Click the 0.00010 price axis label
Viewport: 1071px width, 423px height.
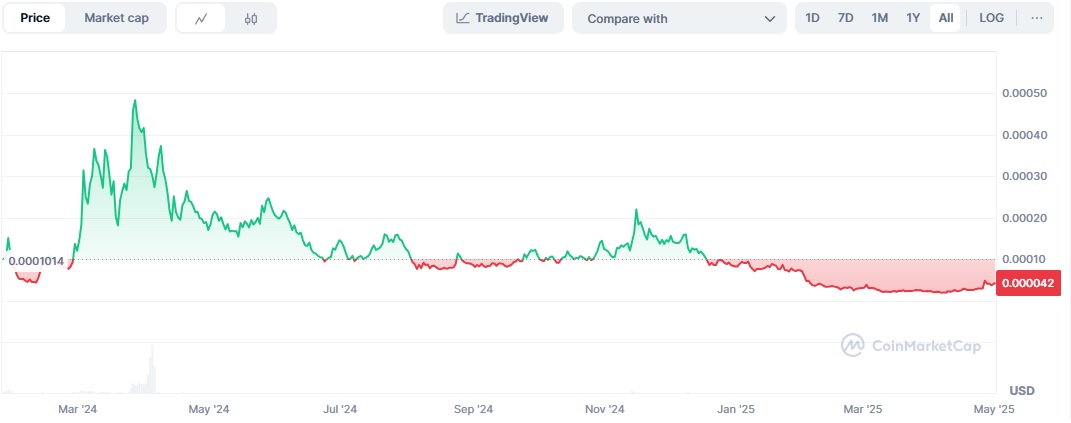tap(1025, 260)
